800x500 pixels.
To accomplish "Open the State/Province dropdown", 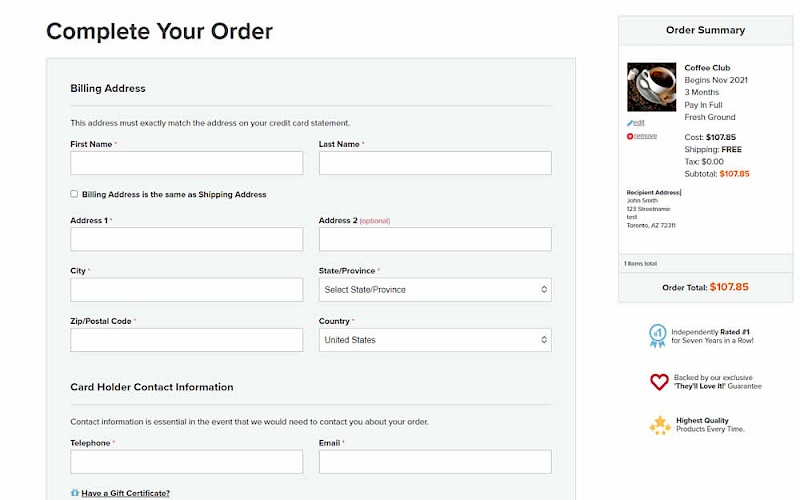I will 435,290.
